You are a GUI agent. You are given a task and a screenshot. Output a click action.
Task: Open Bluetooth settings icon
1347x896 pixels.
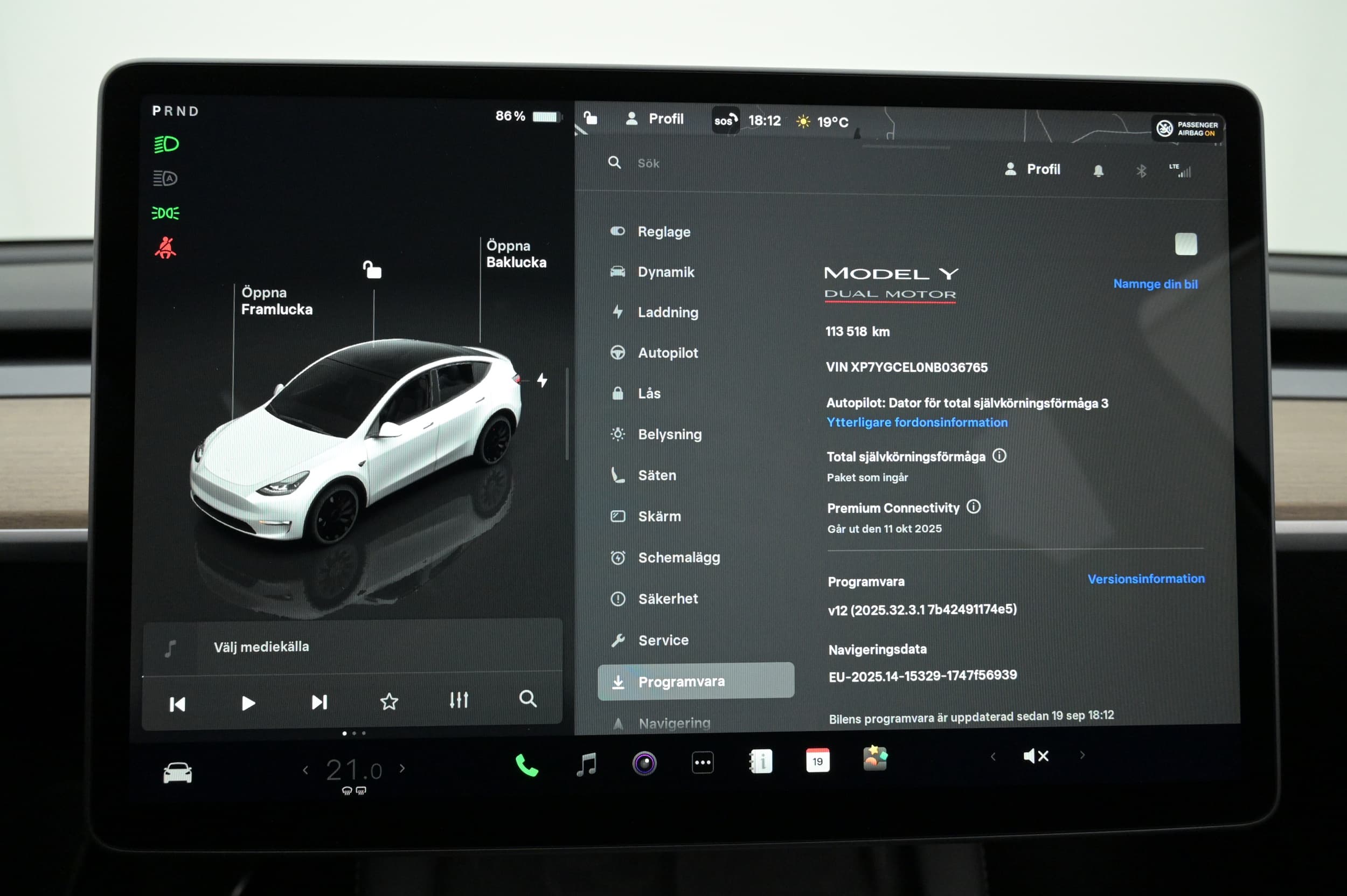[x=1141, y=171]
